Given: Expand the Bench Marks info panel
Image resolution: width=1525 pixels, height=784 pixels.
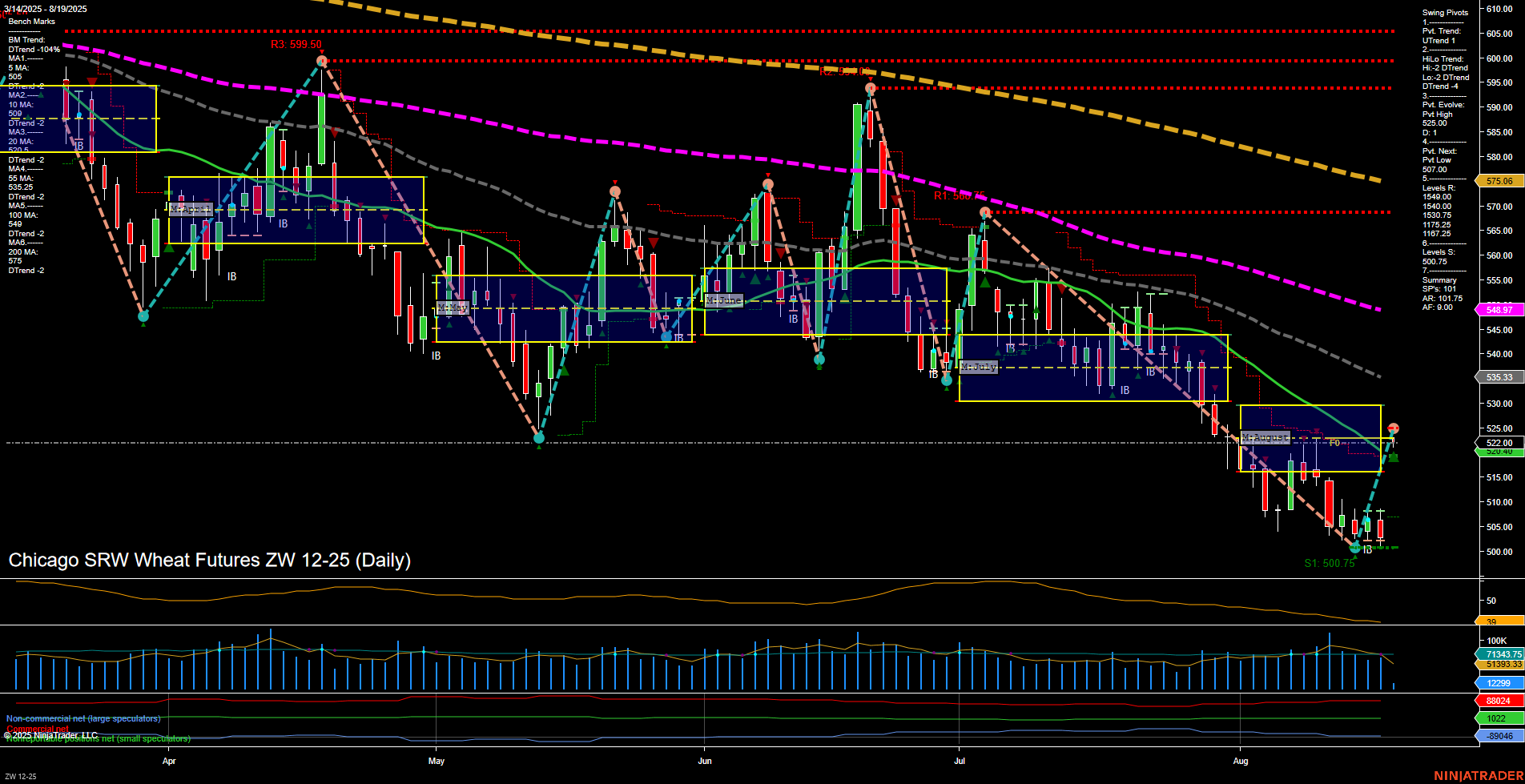Looking at the screenshot, I should point(33,21).
